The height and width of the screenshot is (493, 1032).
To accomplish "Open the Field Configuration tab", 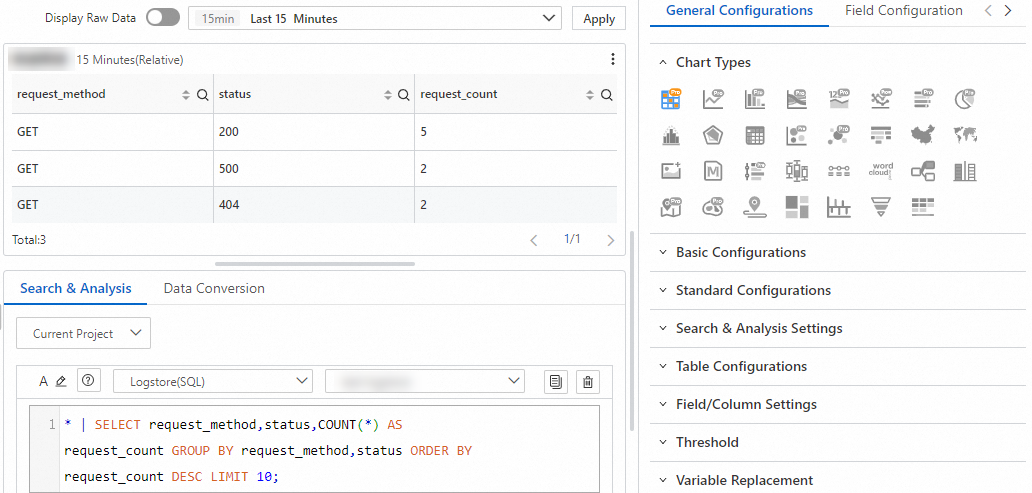I will pos(903,11).
